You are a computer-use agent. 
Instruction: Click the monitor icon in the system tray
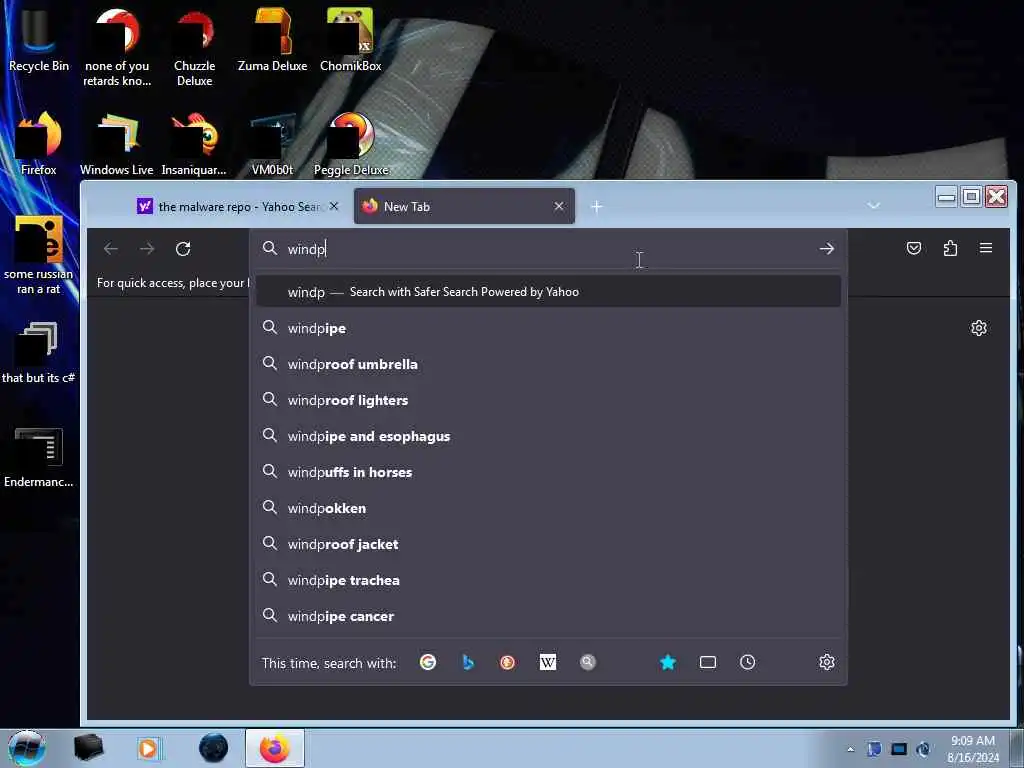click(x=899, y=749)
